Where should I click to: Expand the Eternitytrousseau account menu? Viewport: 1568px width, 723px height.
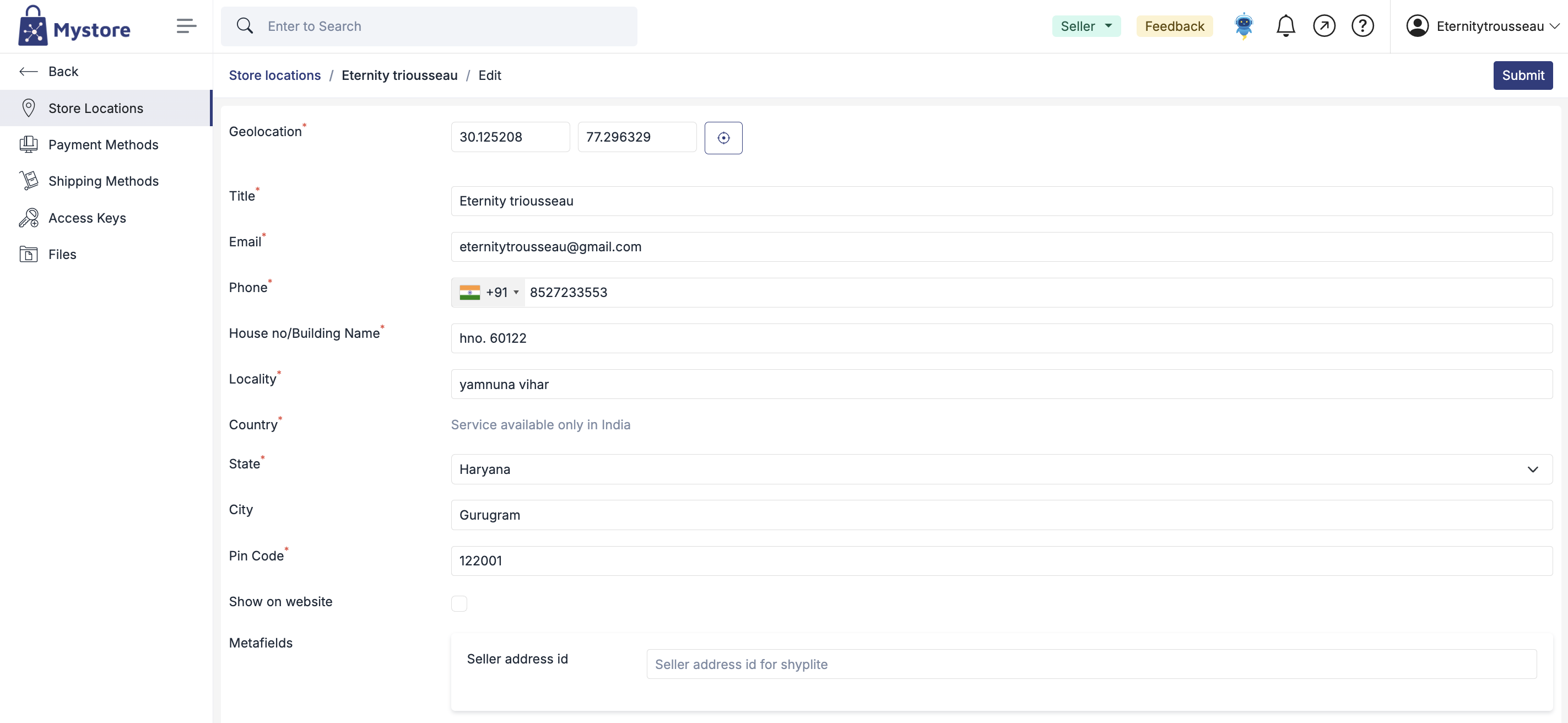click(x=1482, y=26)
